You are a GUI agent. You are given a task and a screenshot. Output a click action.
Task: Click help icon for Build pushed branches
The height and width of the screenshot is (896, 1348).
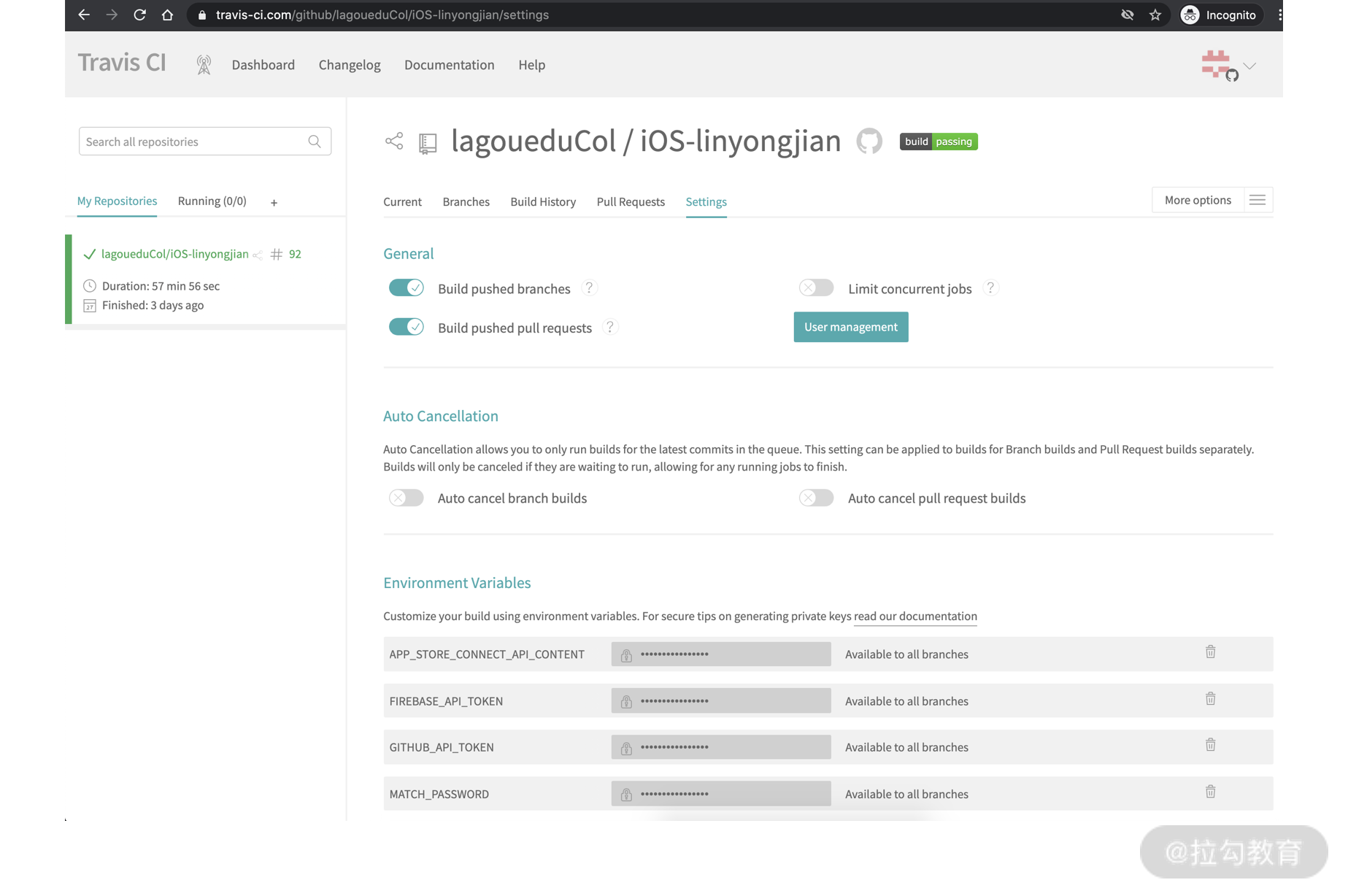[x=589, y=287]
